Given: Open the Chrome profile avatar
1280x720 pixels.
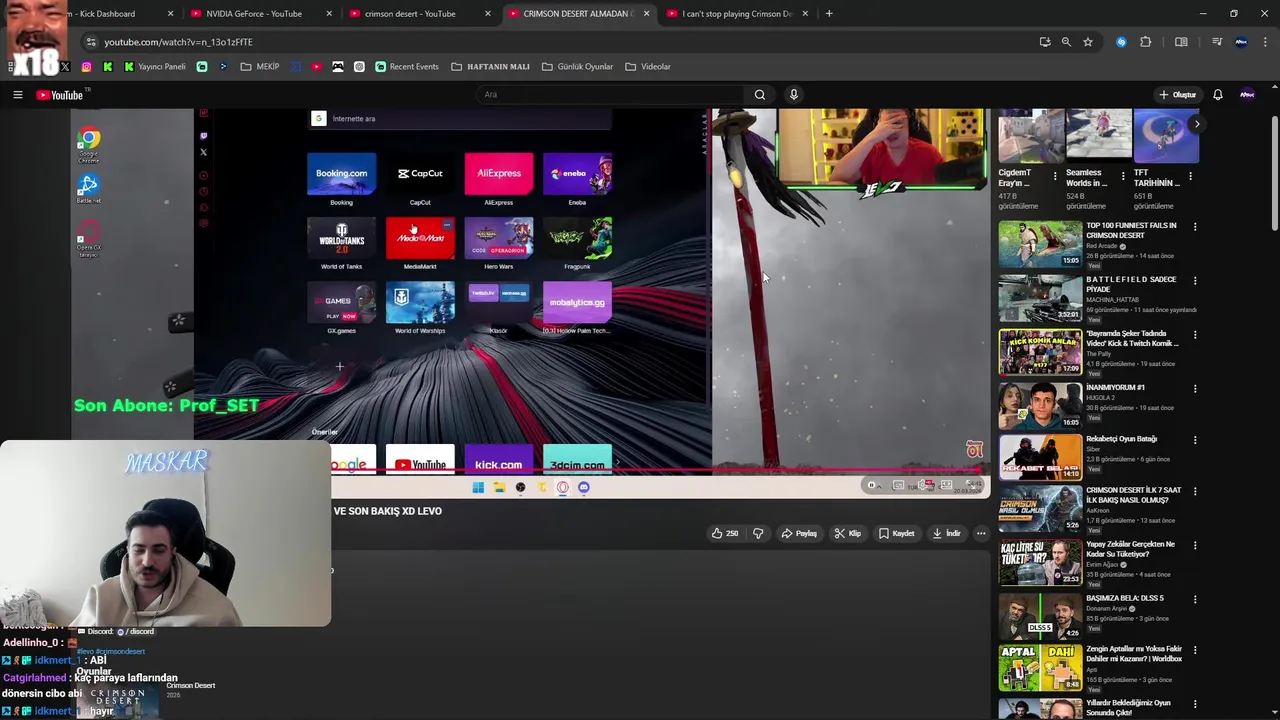Looking at the screenshot, I should point(1241,42).
